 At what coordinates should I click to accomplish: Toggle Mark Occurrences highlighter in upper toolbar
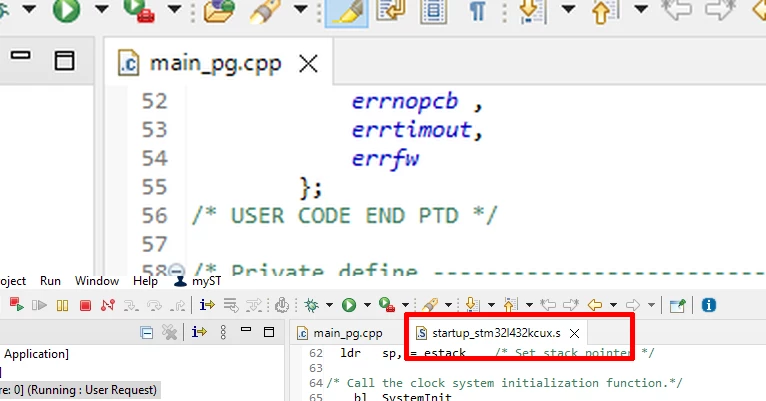(346, 12)
